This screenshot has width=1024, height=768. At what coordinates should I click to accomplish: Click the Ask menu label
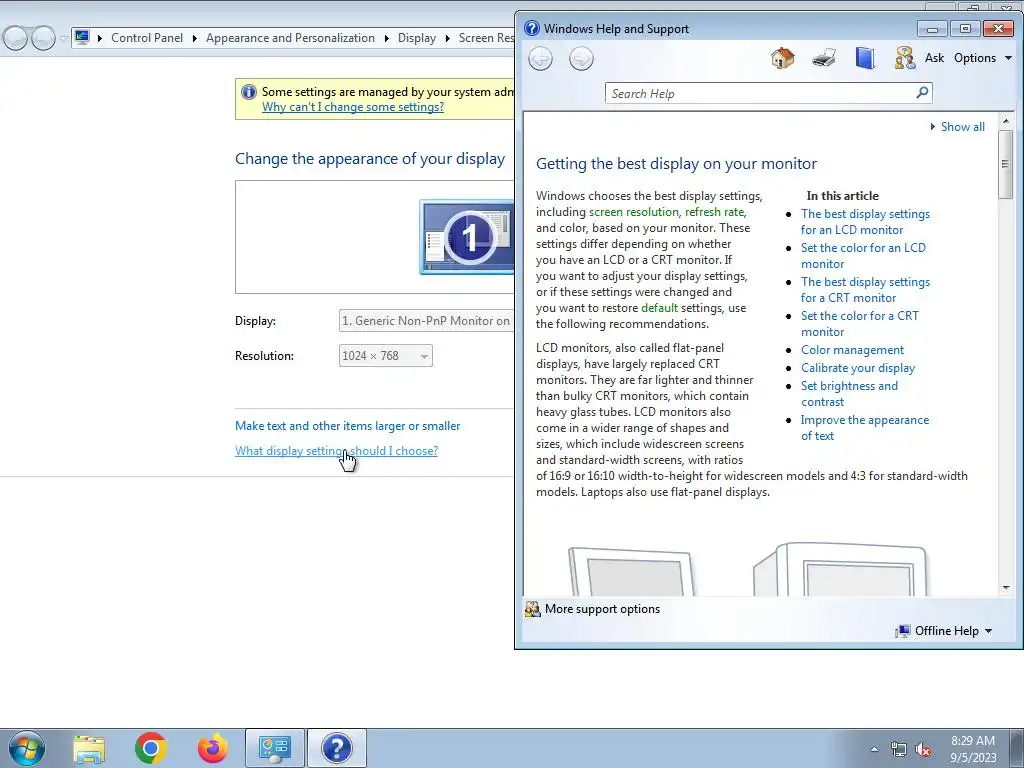coord(935,58)
